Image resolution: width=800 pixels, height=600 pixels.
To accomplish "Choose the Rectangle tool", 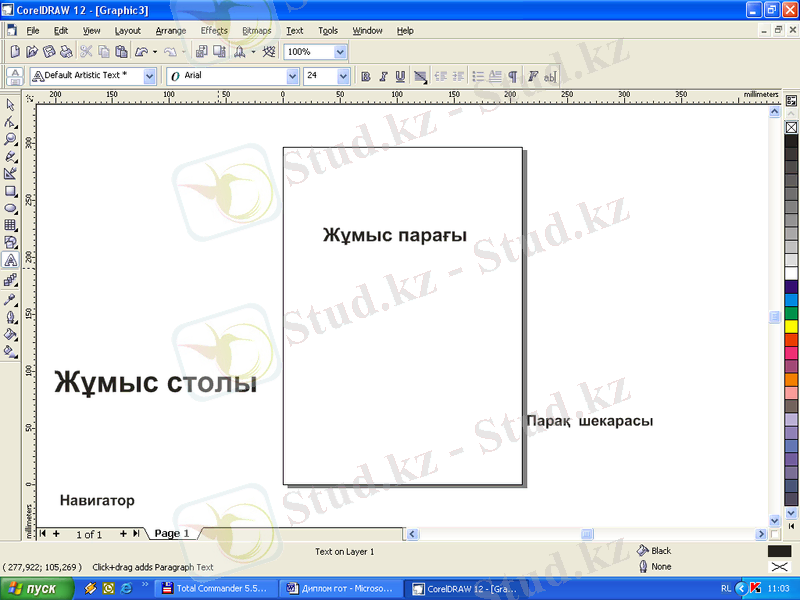I will pyautogui.click(x=10, y=190).
